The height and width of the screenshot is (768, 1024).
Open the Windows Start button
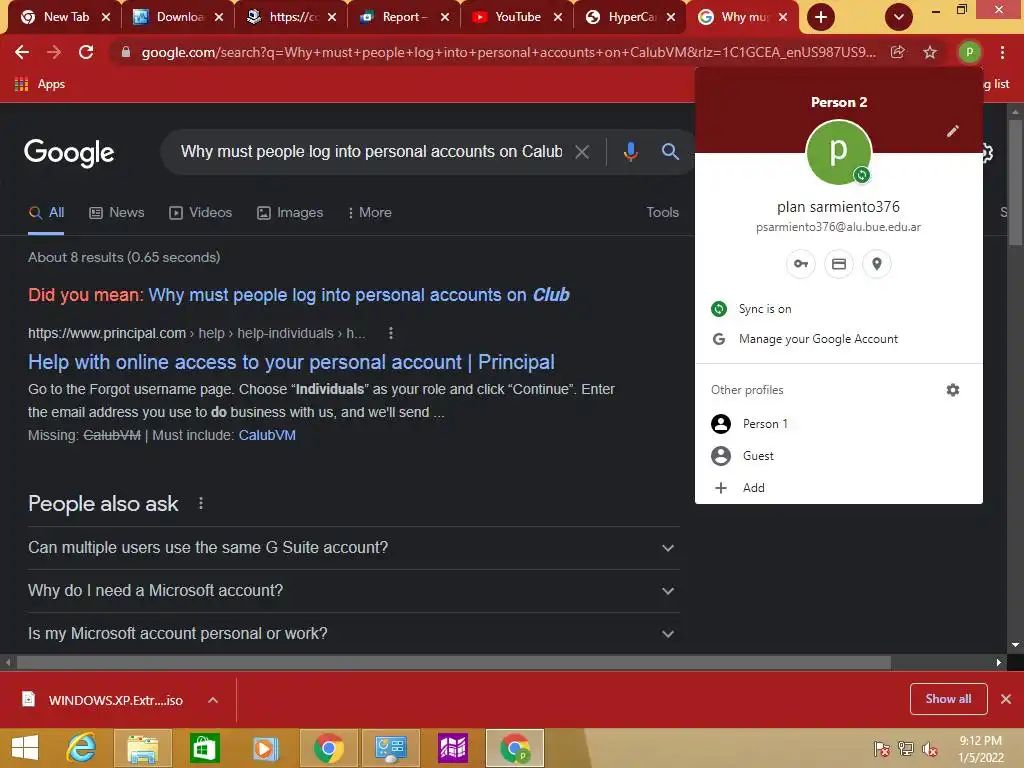click(25, 748)
